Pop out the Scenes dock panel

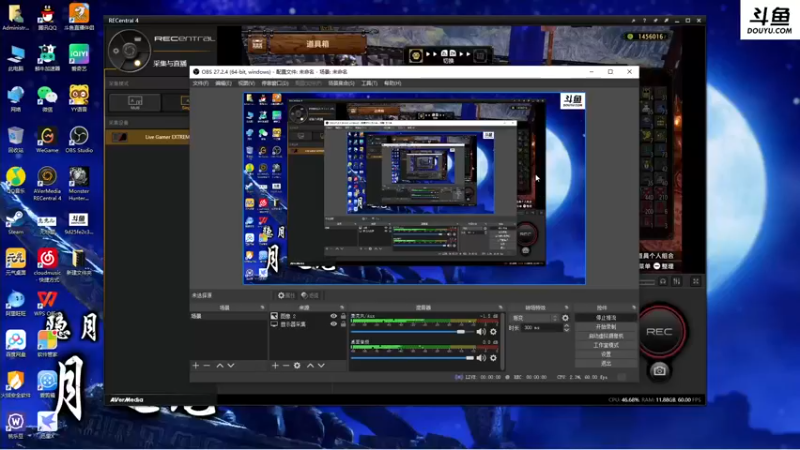(262, 308)
